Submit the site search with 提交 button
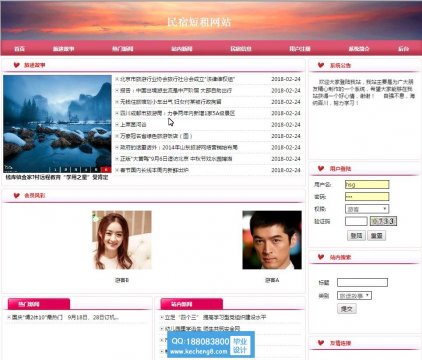 coord(347,309)
